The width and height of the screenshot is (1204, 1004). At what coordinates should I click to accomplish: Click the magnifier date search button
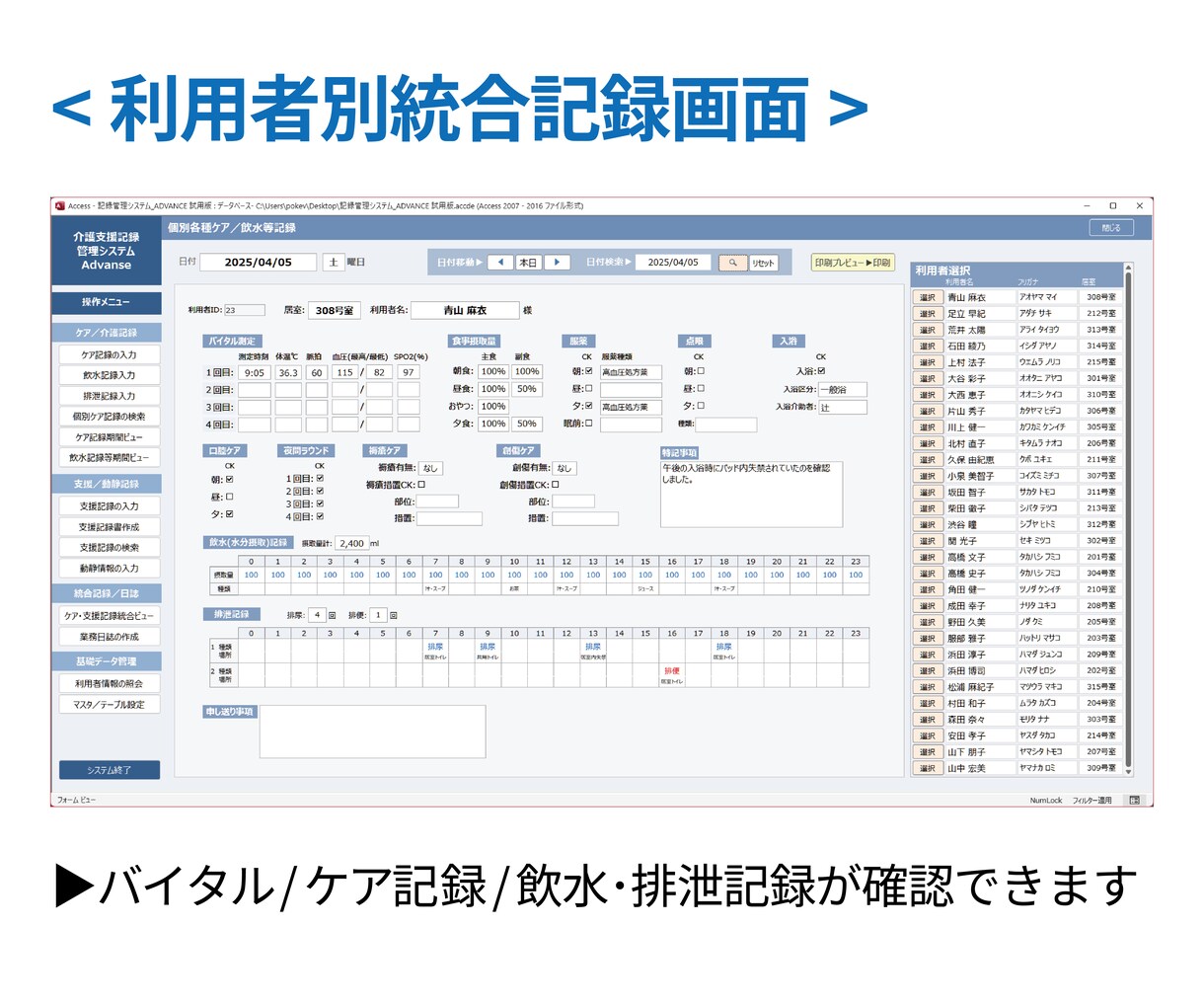click(732, 263)
